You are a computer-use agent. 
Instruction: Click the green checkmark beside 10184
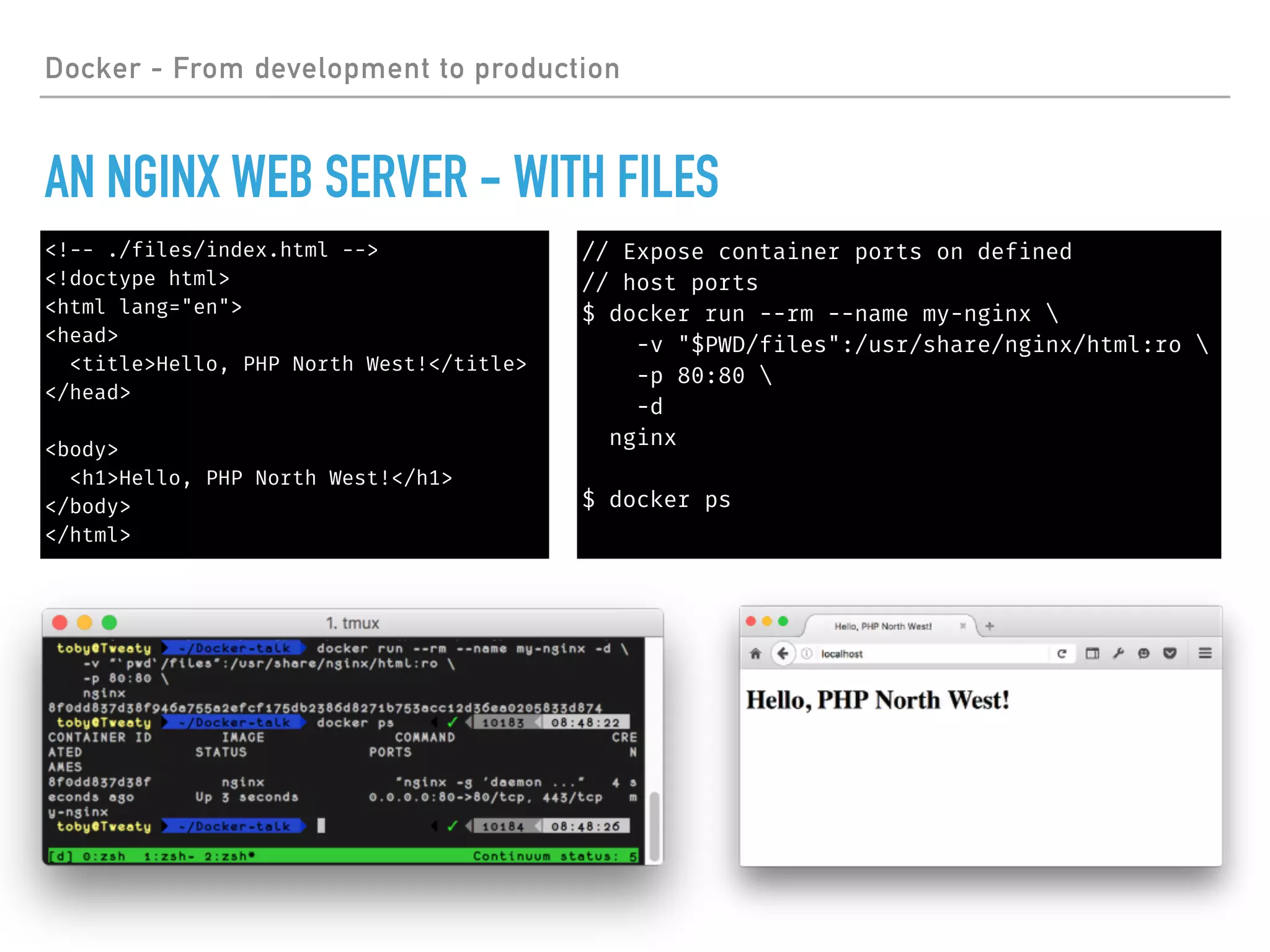tap(453, 826)
